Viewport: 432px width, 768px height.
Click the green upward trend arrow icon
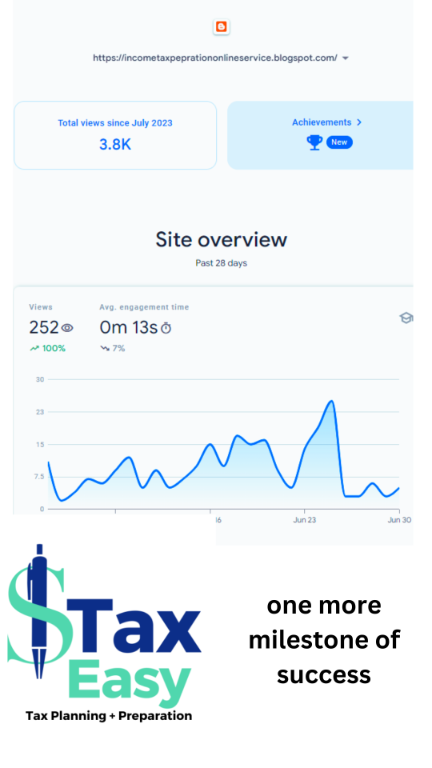[x=34, y=348]
